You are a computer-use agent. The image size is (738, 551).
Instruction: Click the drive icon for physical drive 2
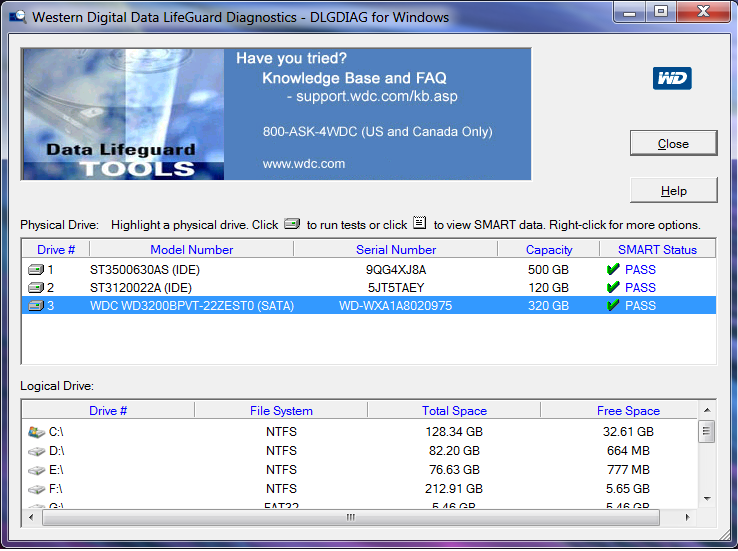(x=36, y=288)
